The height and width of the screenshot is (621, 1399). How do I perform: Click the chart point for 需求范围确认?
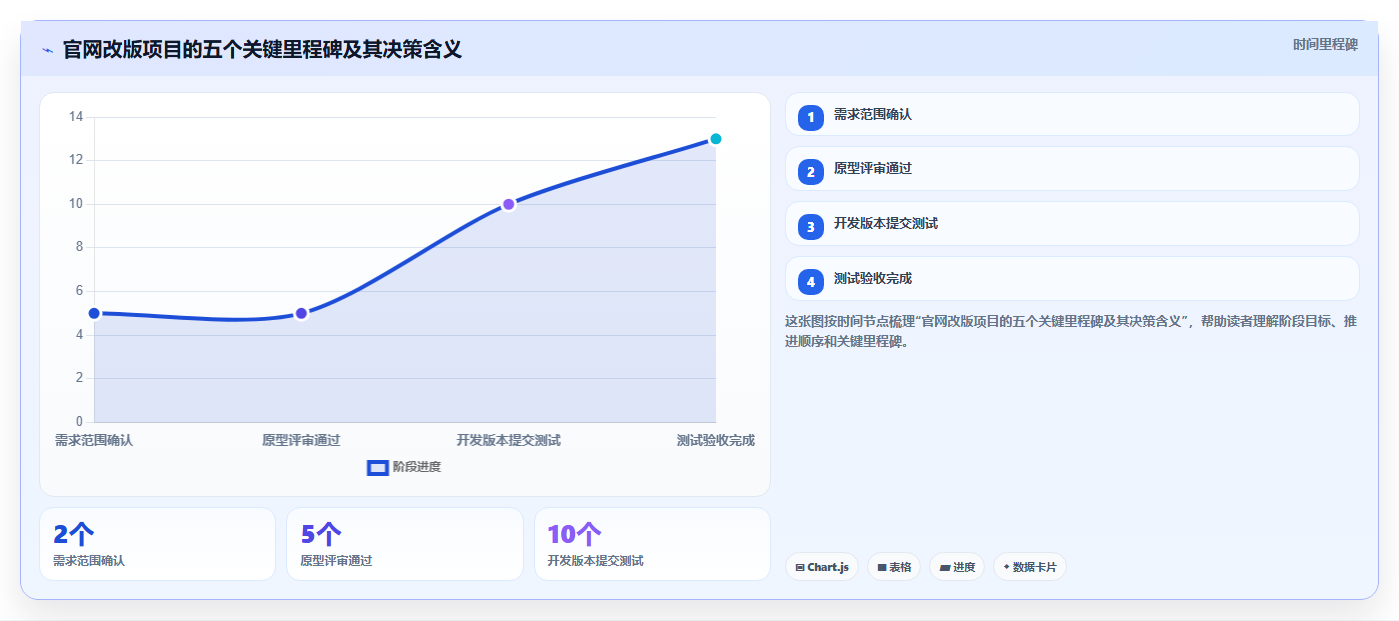click(x=94, y=313)
